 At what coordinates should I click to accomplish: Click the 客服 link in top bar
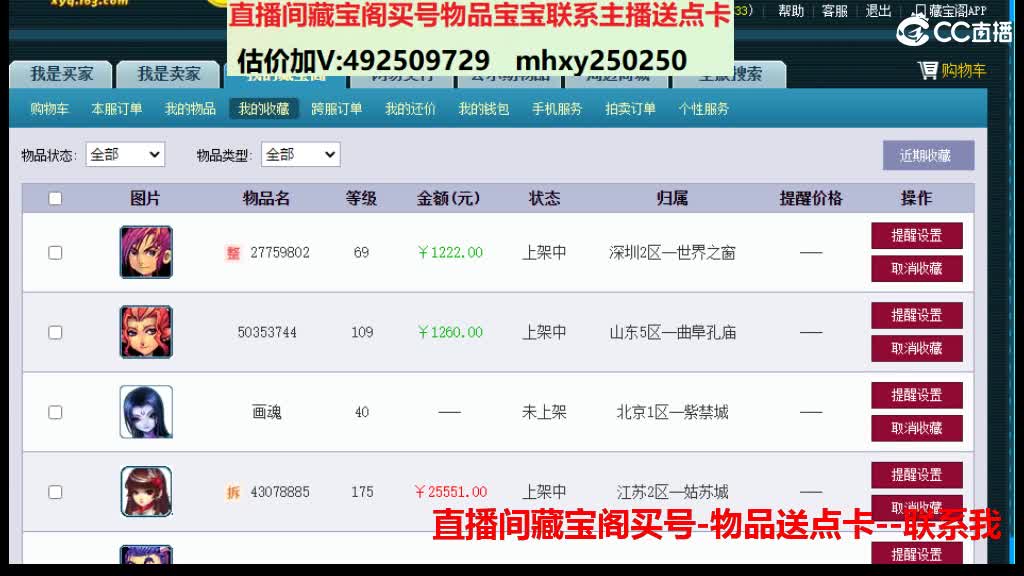tap(835, 10)
